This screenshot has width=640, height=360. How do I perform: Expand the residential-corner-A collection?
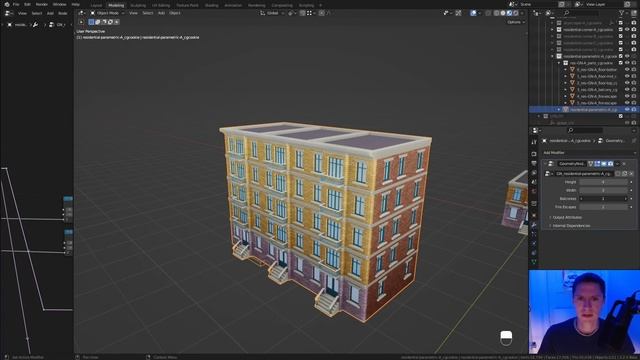(x=552, y=30)
